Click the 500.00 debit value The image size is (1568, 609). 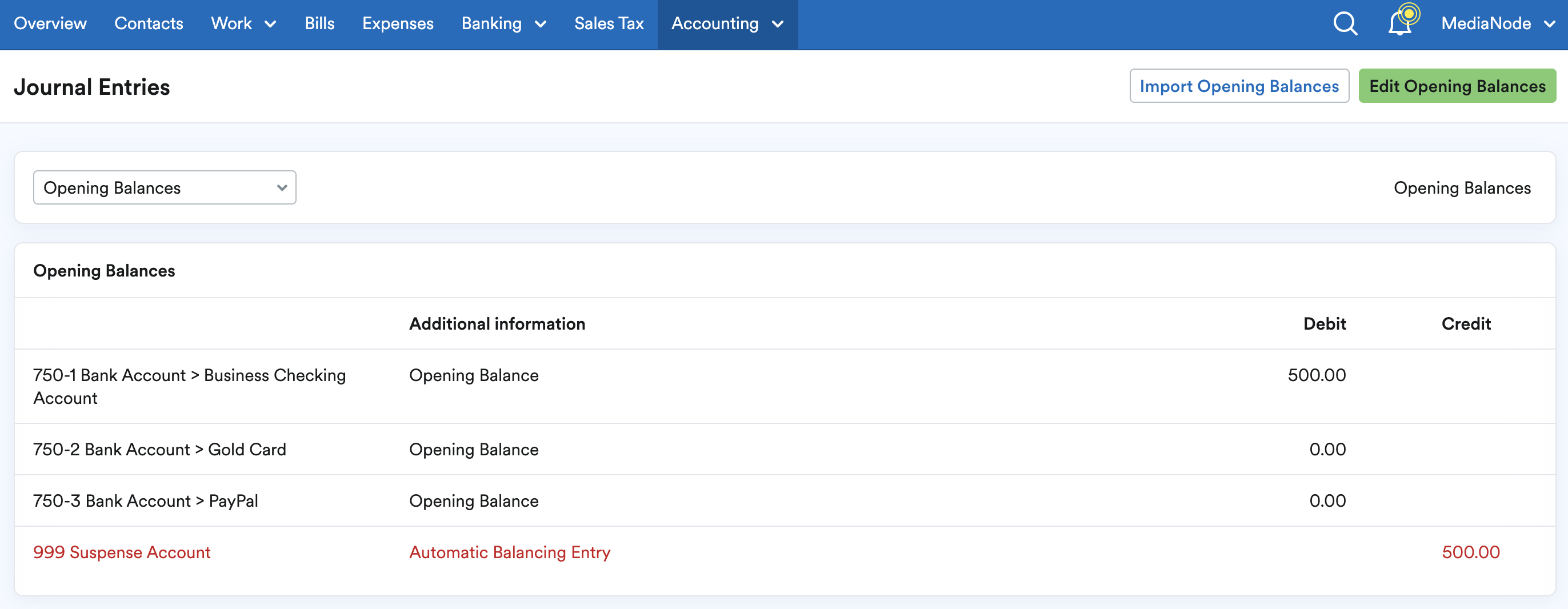click(1317, 375)
